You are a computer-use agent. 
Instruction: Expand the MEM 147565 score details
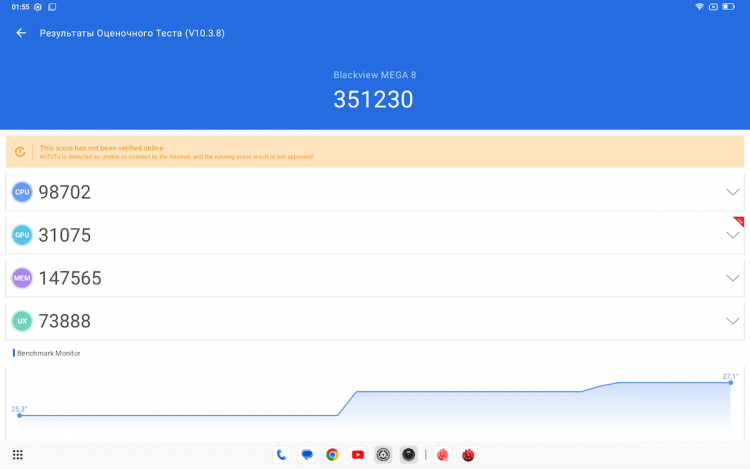[733, 278]
